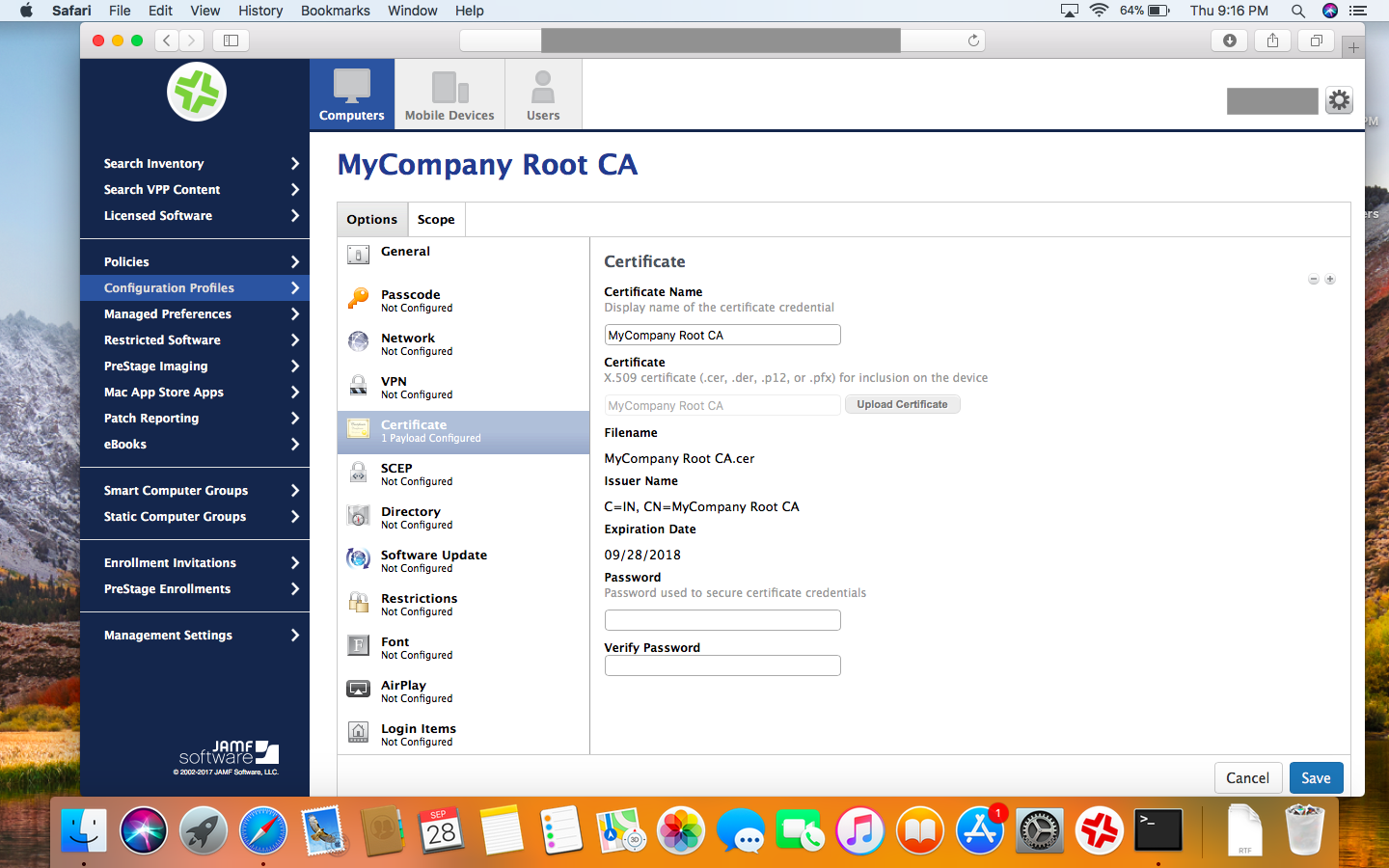Select the Certificate payload icon

pos(358,428)
